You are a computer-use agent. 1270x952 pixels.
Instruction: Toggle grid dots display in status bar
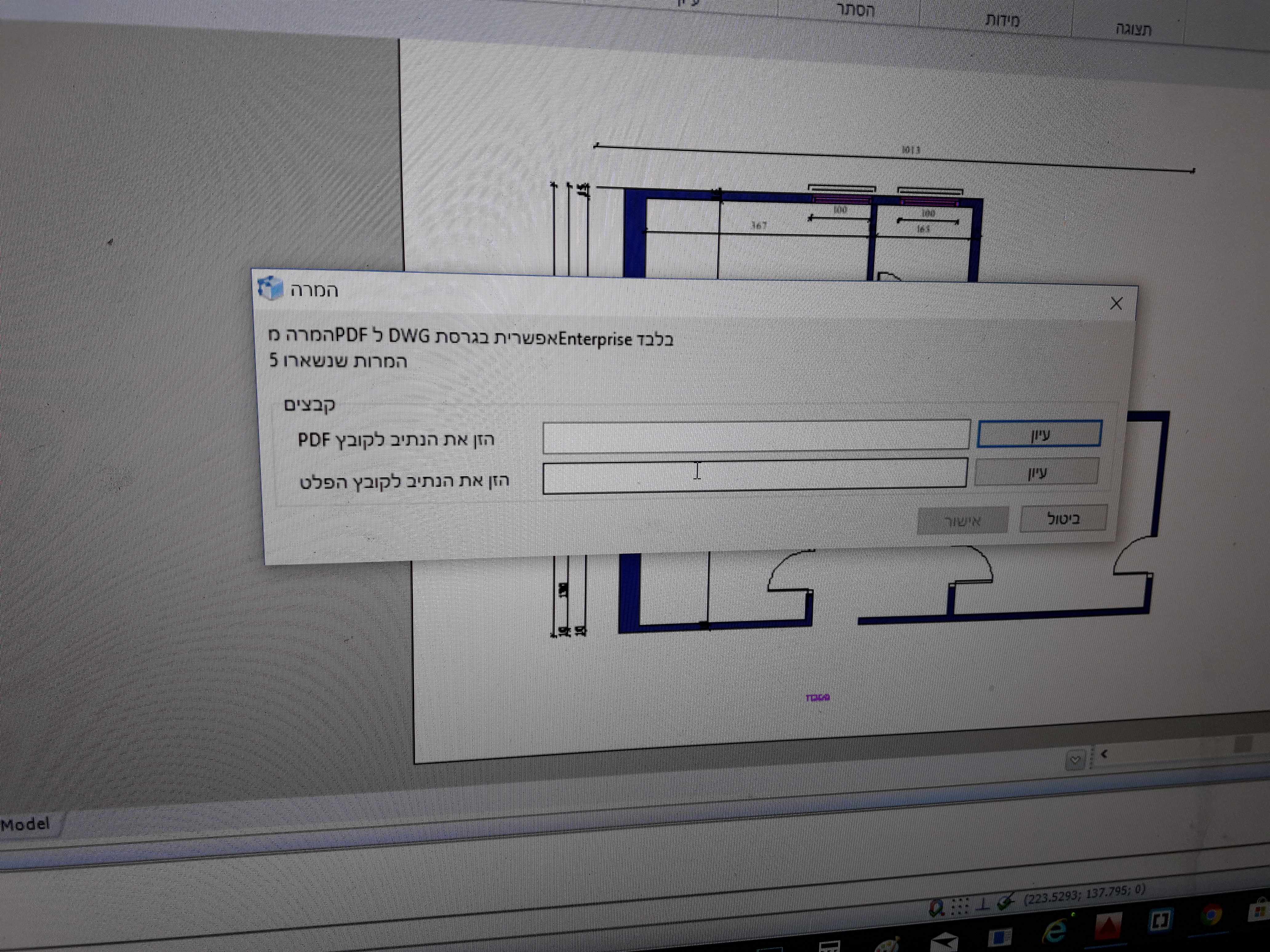[x=959, y=906]
